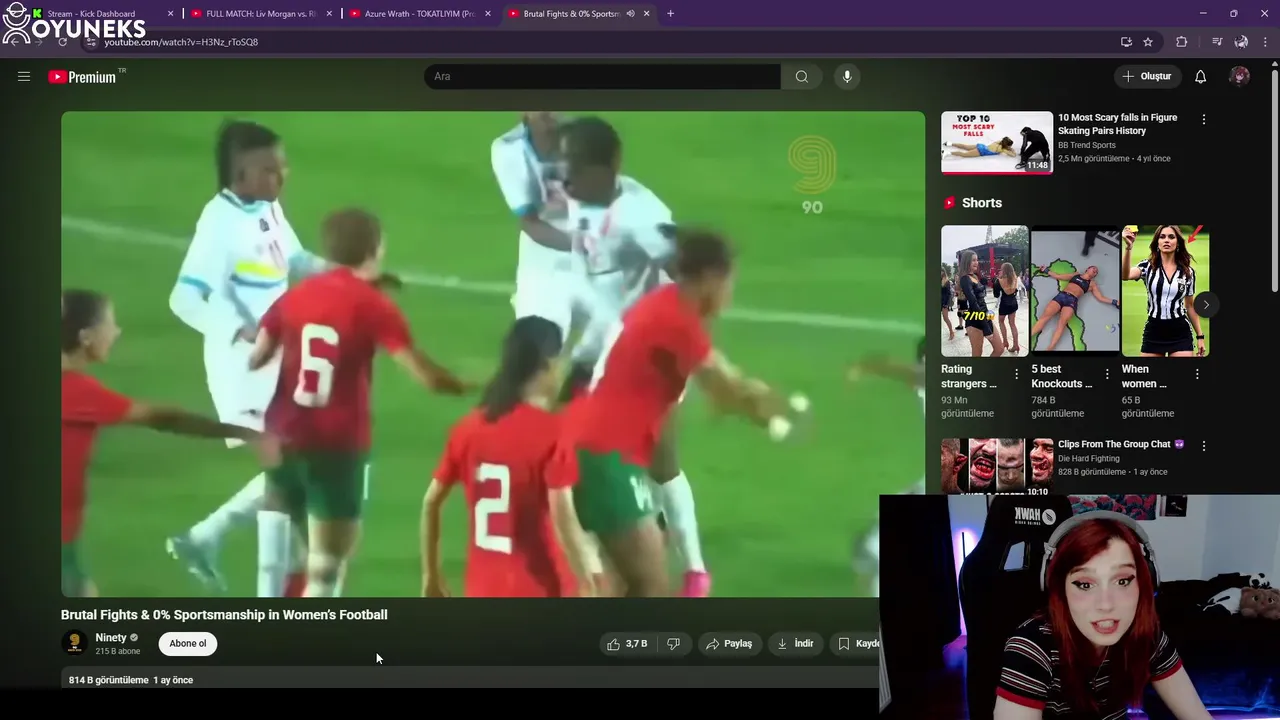Click the Shorts section heading

click(982, 203)
